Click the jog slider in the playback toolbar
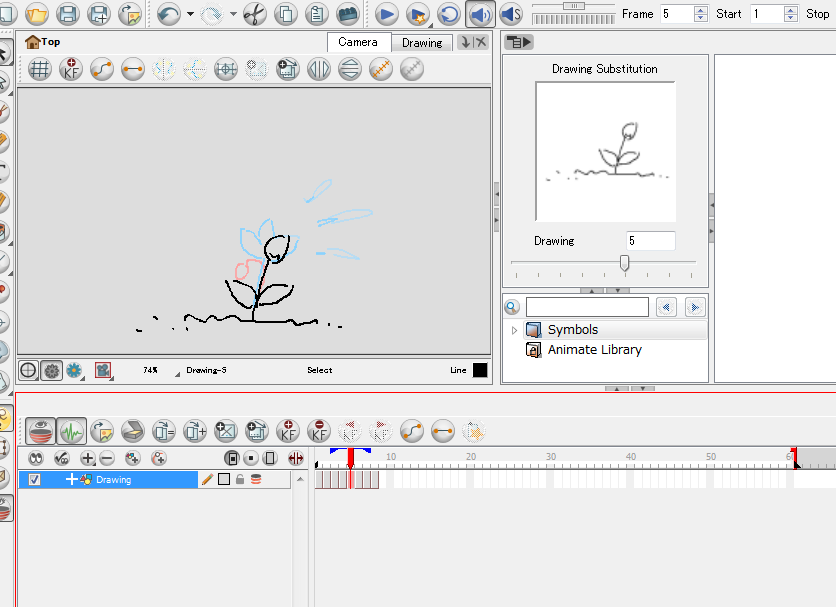This screenshot has height=607, width=836. tap(574, 6)
